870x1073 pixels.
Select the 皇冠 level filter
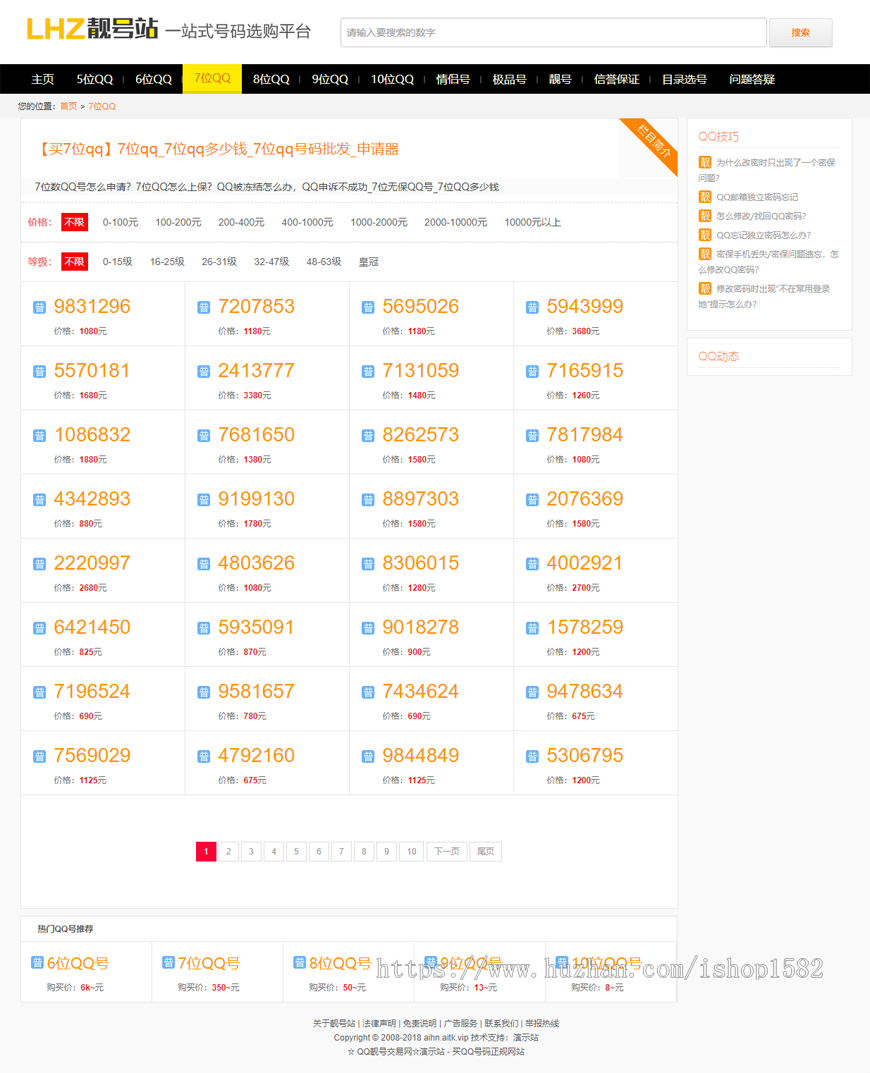[x=368, y=262]
